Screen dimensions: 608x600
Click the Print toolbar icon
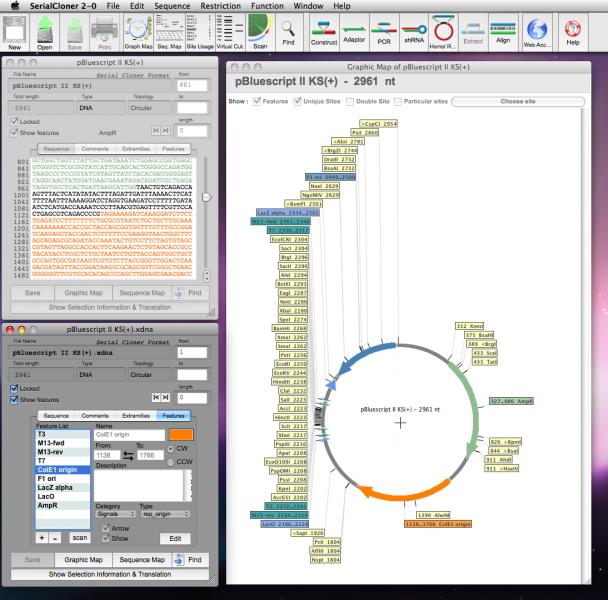click(104, 32)
